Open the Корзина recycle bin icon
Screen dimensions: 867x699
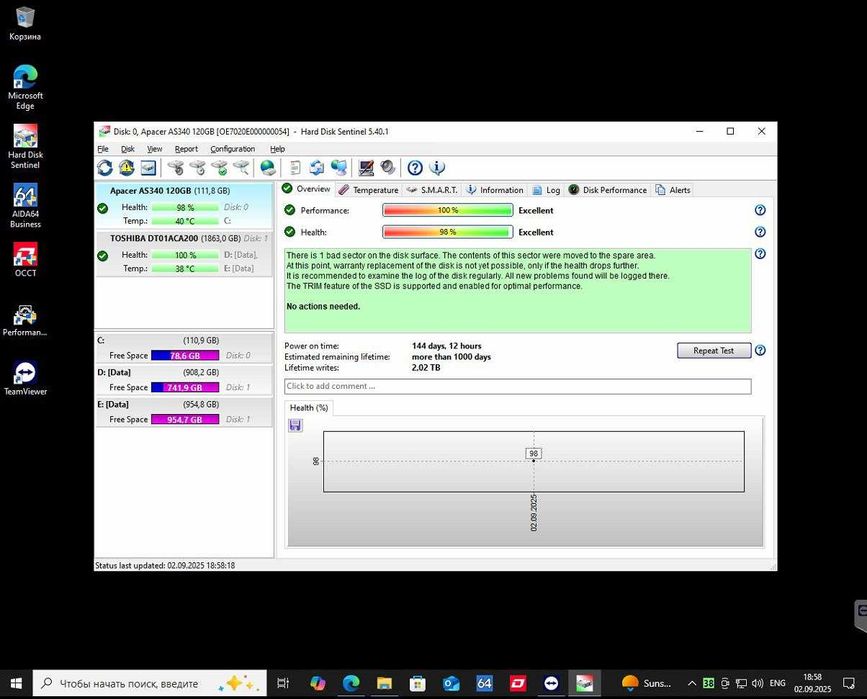click(x=25, y=23)
